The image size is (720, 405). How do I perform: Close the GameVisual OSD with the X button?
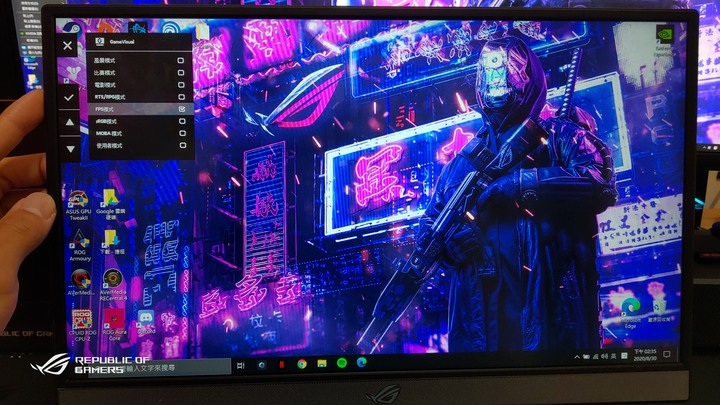pos(68,45)
